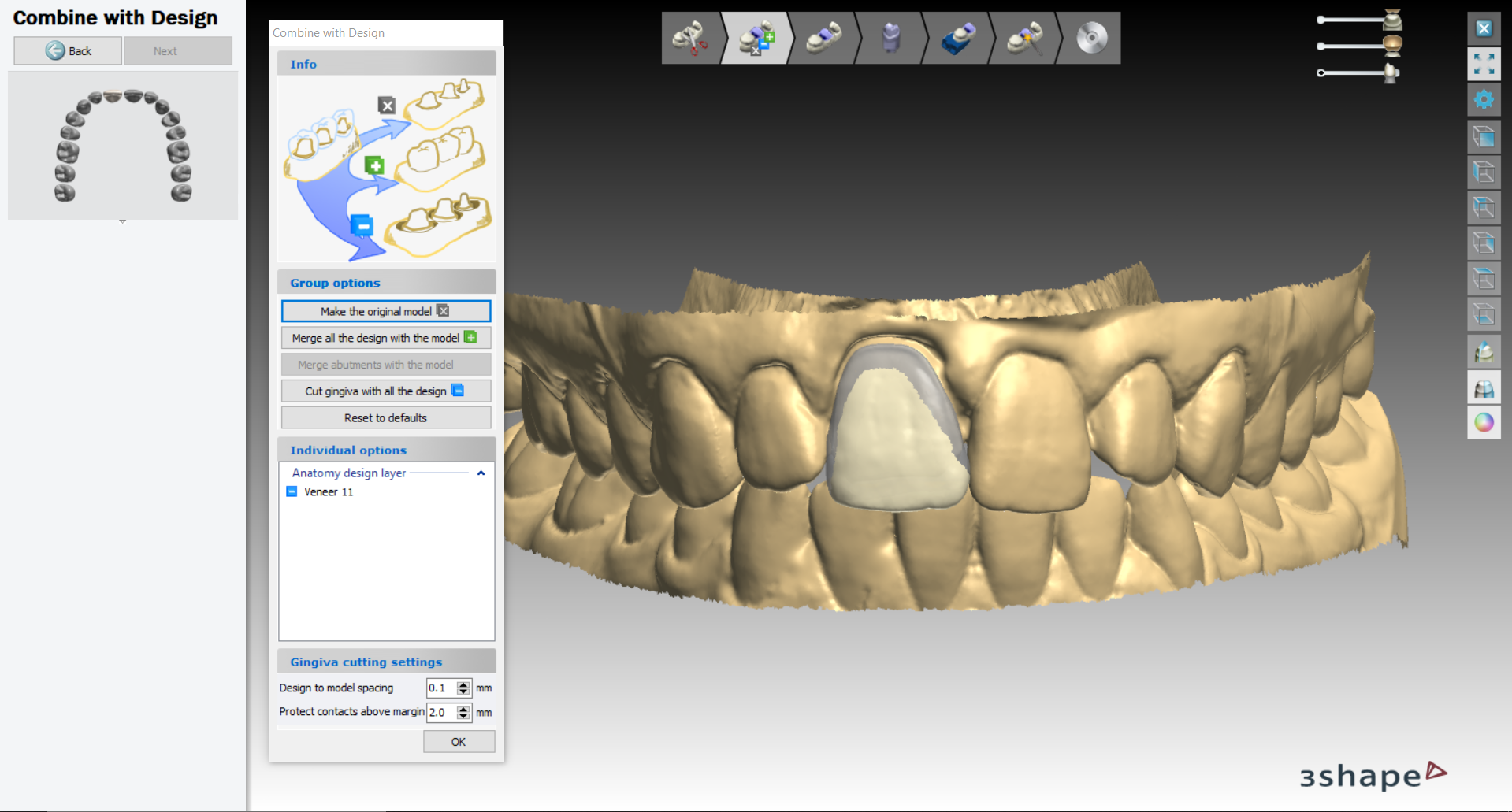The height and width of the screenshot is (812, 1512).
Task: Open the color wheel rendering option
Action: pyautogui.click(x=1484, y=423)
